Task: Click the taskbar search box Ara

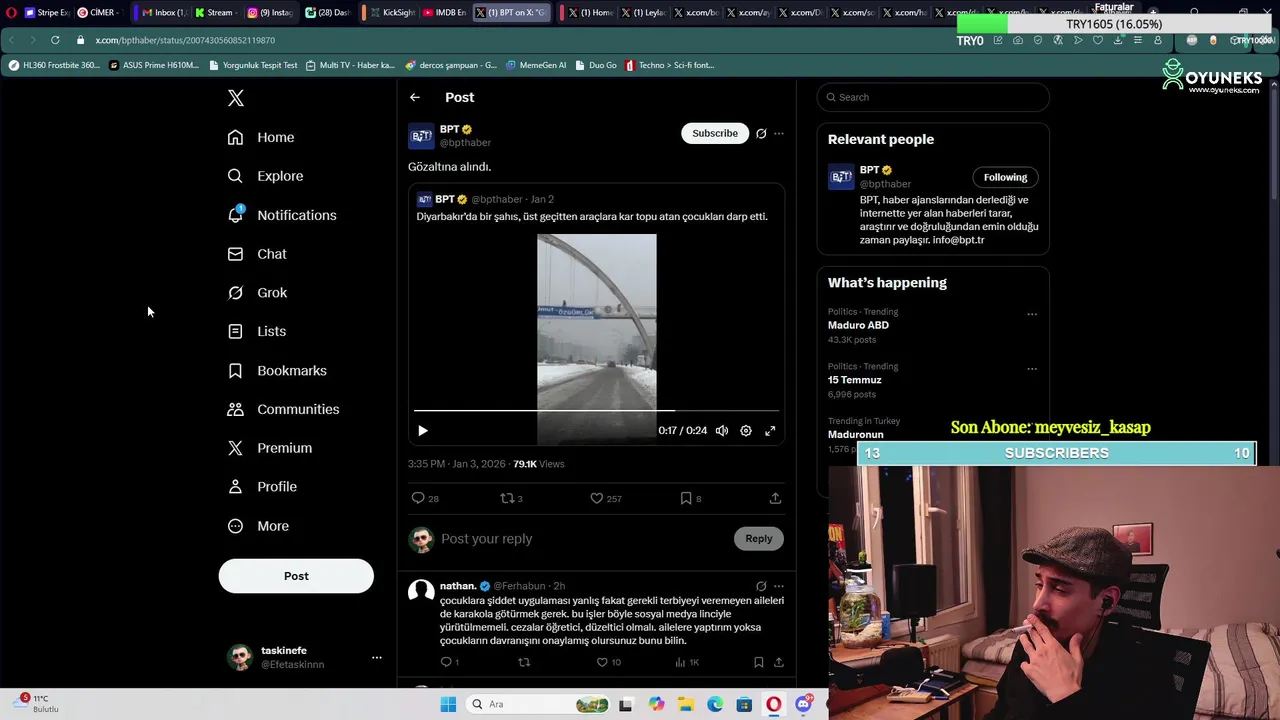Action: click(539, 704)
